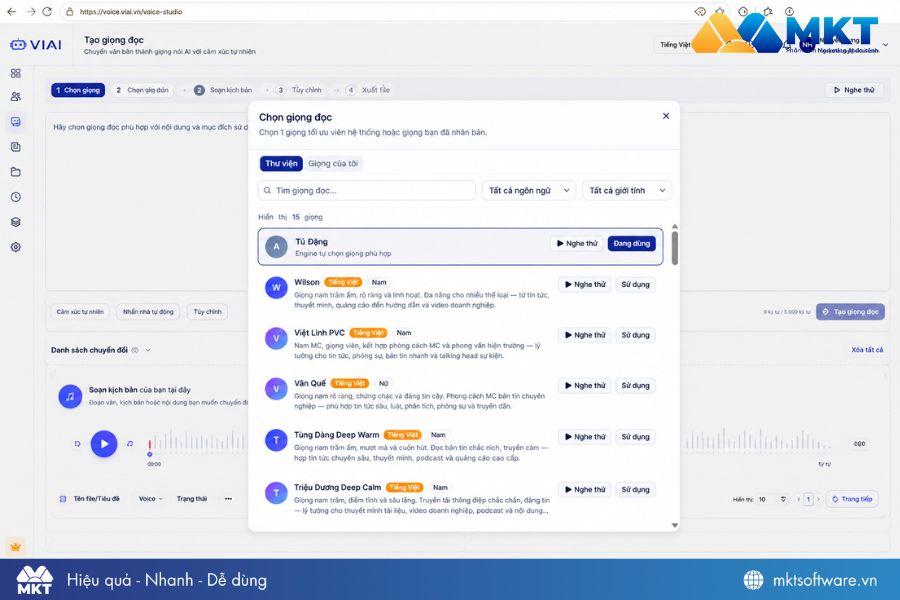900x600 pixels.
Task: Open the Tất cả ngôn ngữ dropdown
Action: click(x=529, y=191)
